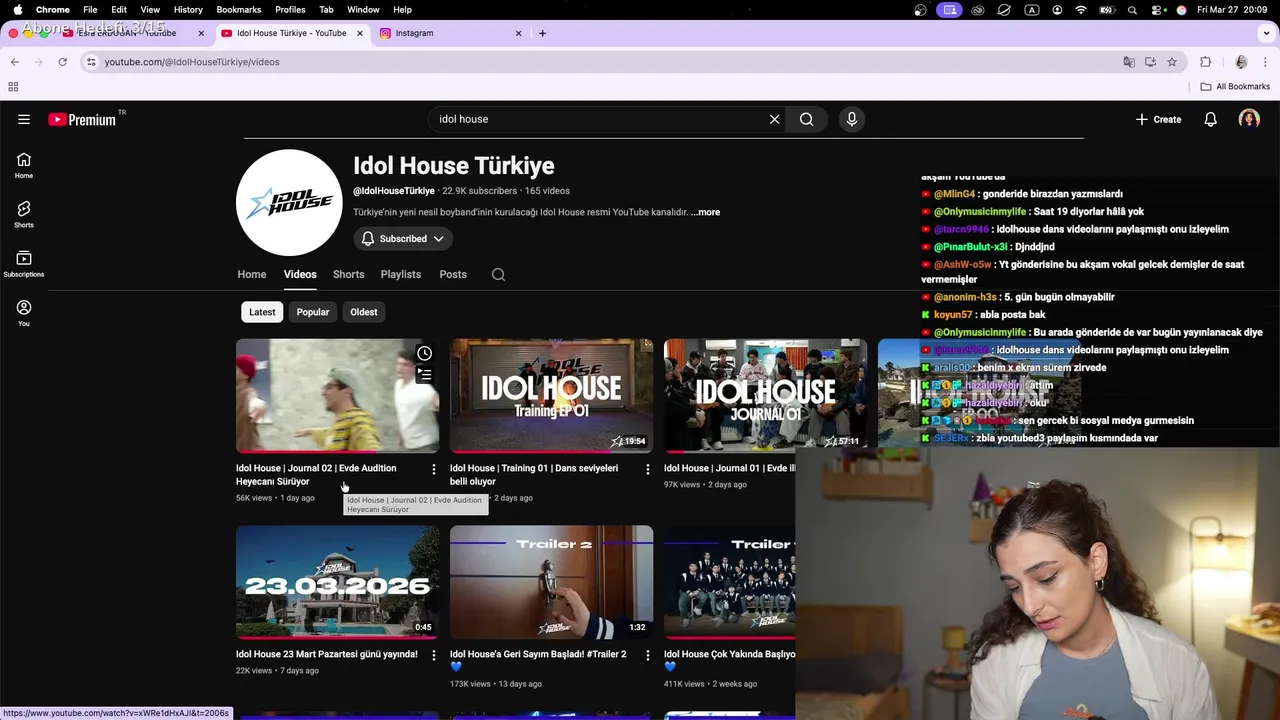Open Subscriptions in the sidebar
The width and height of the screenshot is (1280, 720).
(x=24, y=264)
